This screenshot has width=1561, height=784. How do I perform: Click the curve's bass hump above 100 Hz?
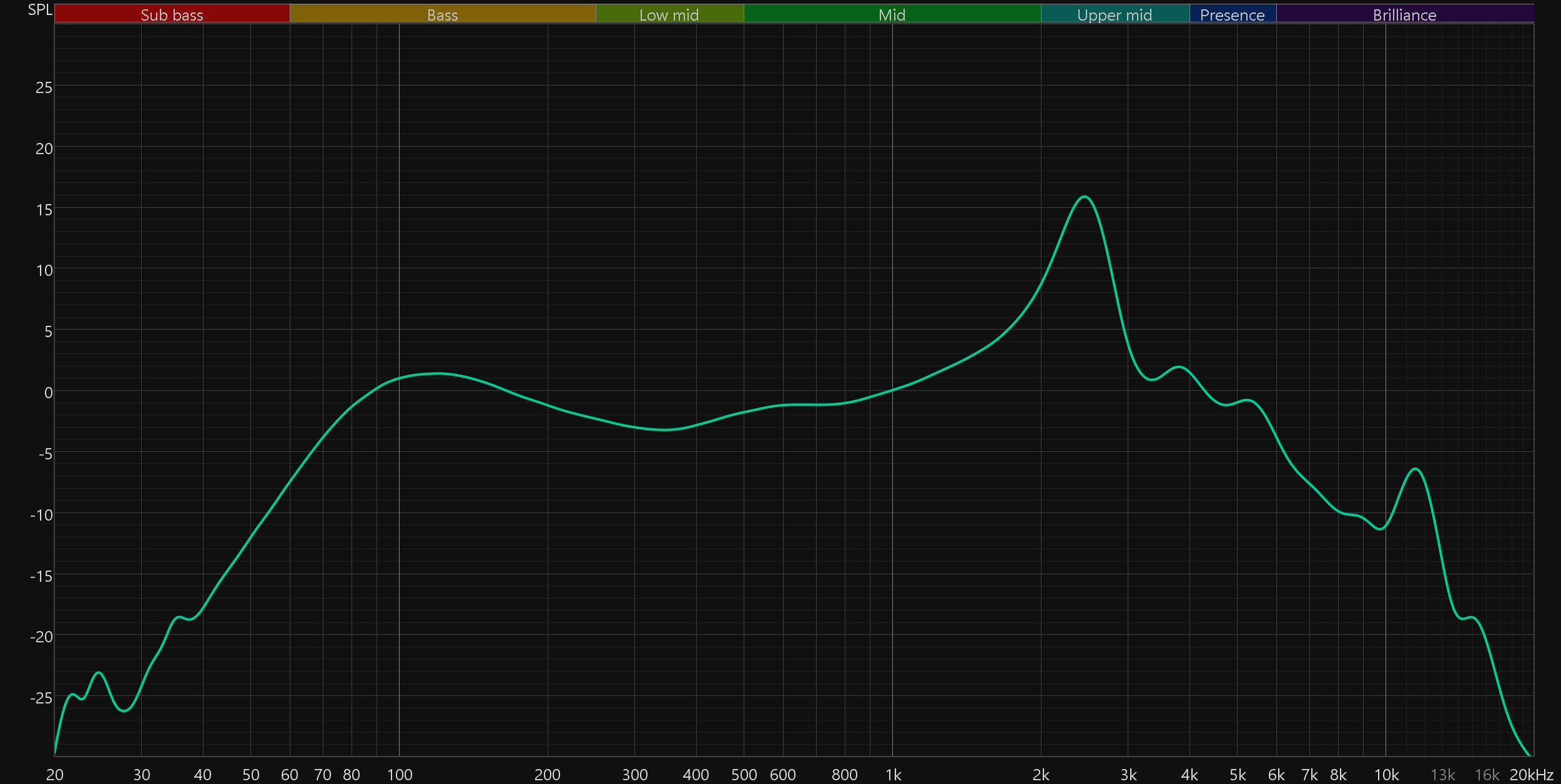click(440, 374)
